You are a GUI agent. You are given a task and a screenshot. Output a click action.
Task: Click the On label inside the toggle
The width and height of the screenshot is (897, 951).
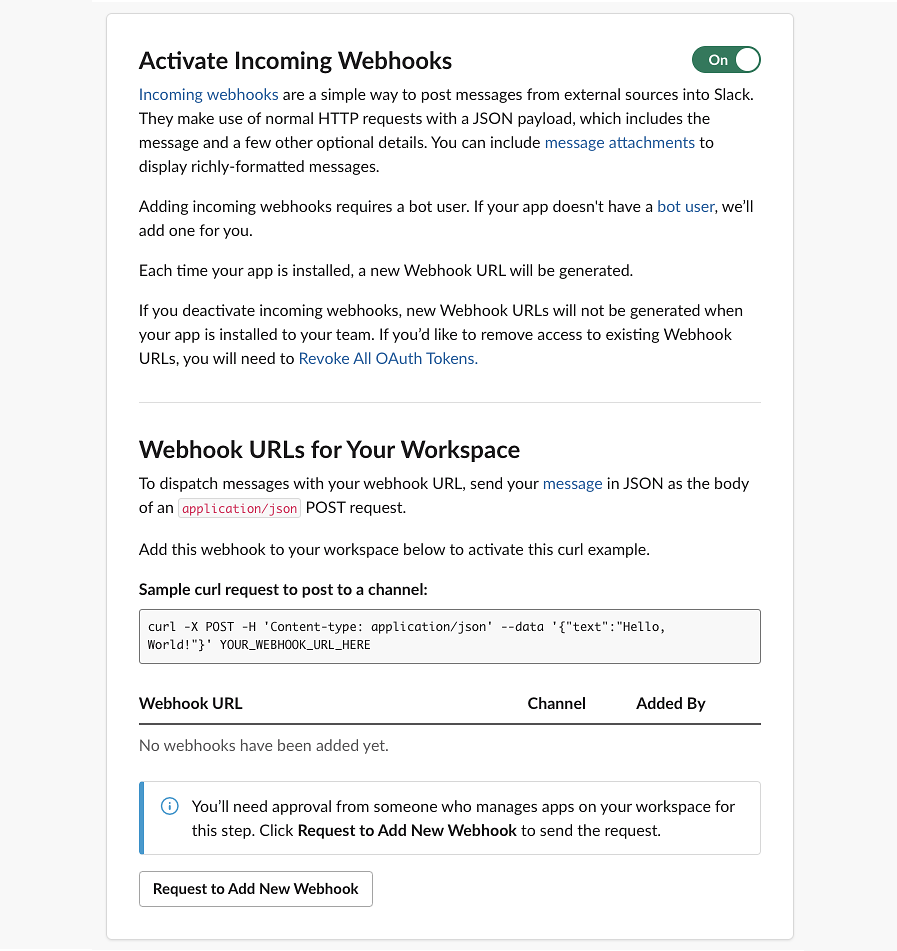tap(718, 60)
